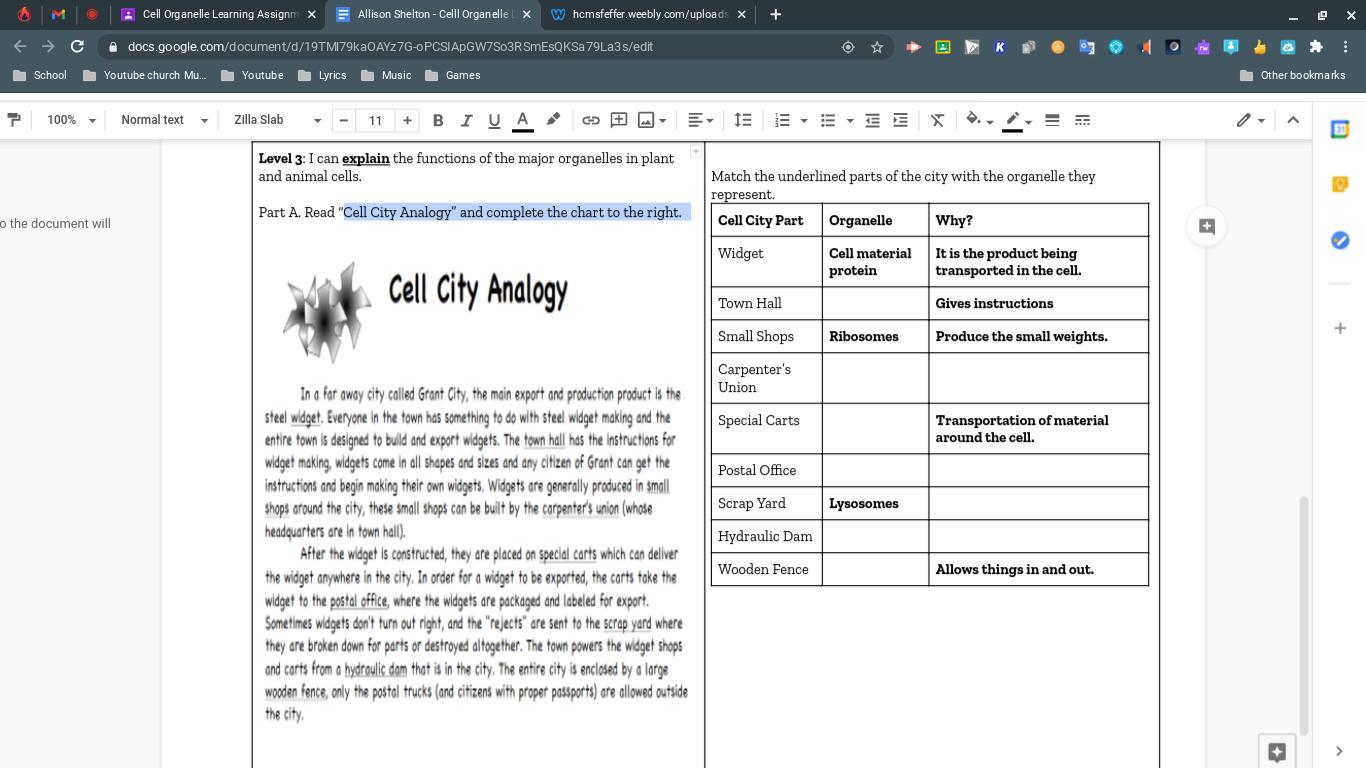Open the Zilla Slab font dropdown

pos(277,120)
